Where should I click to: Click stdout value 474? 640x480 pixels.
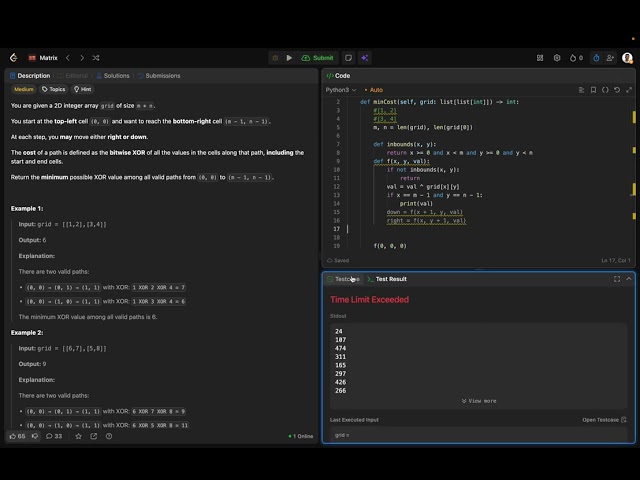pos(340,348)
